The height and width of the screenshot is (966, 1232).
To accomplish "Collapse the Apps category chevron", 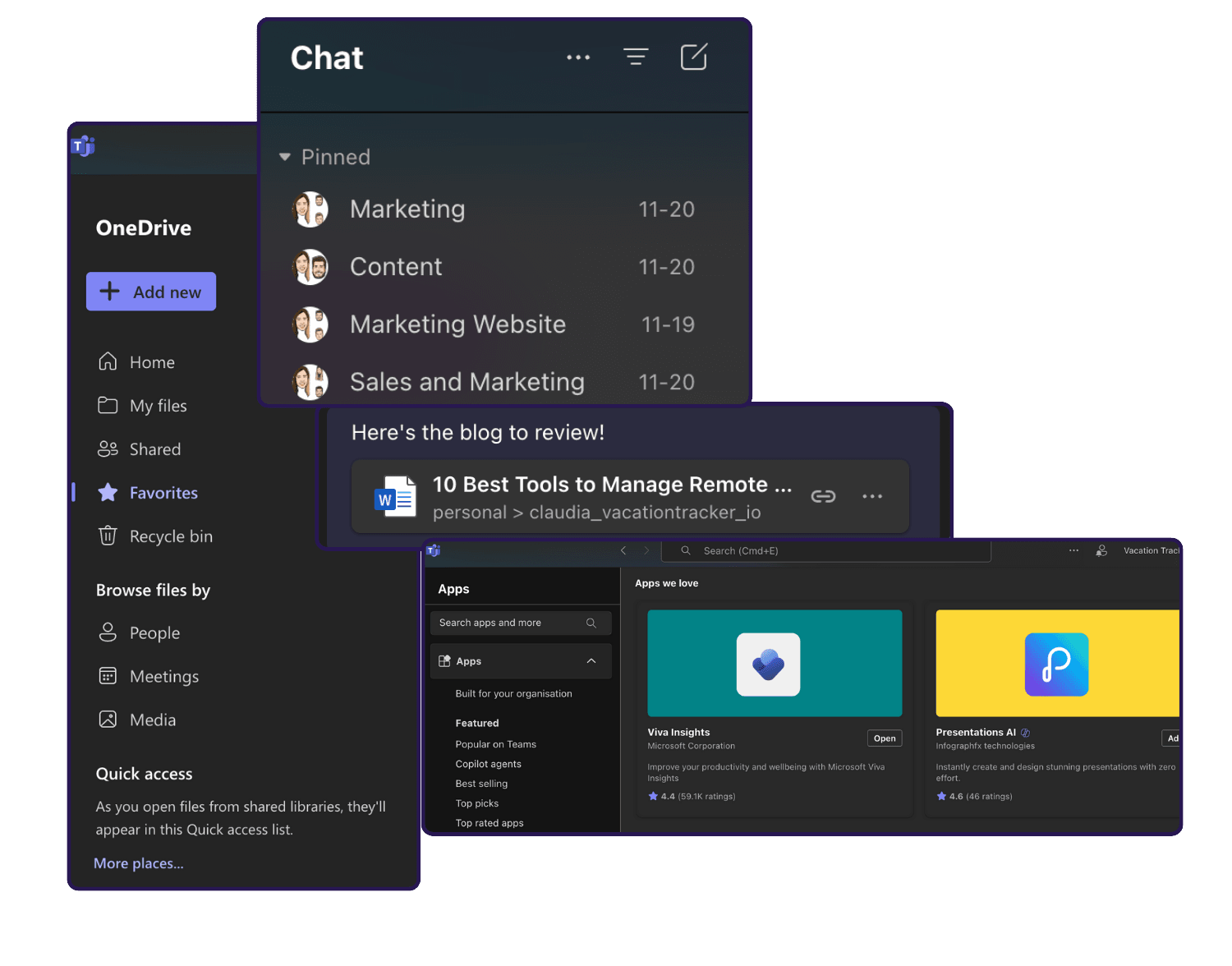I will tap(591, 661).
